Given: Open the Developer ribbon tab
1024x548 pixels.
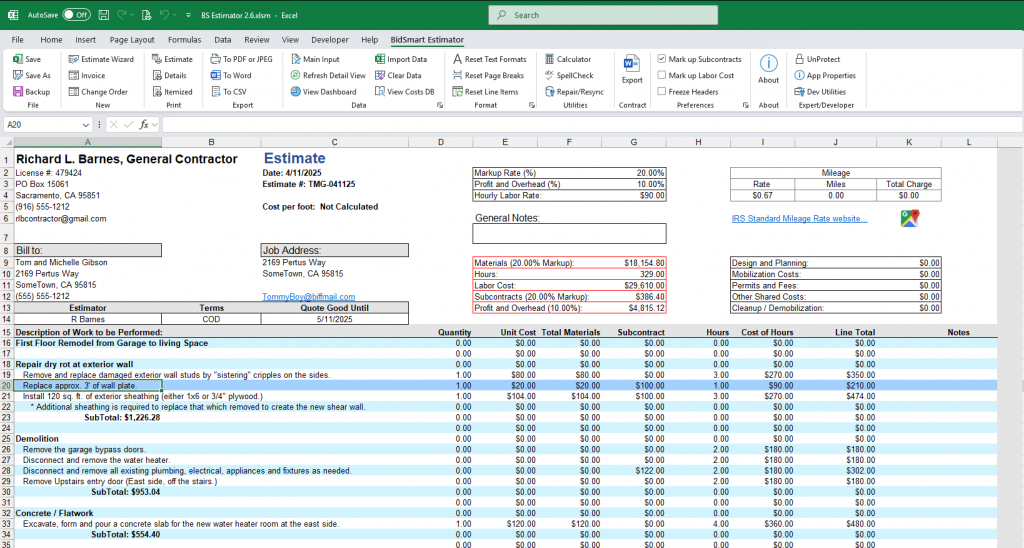Looking at the screenshot, I should pos(330,40).
